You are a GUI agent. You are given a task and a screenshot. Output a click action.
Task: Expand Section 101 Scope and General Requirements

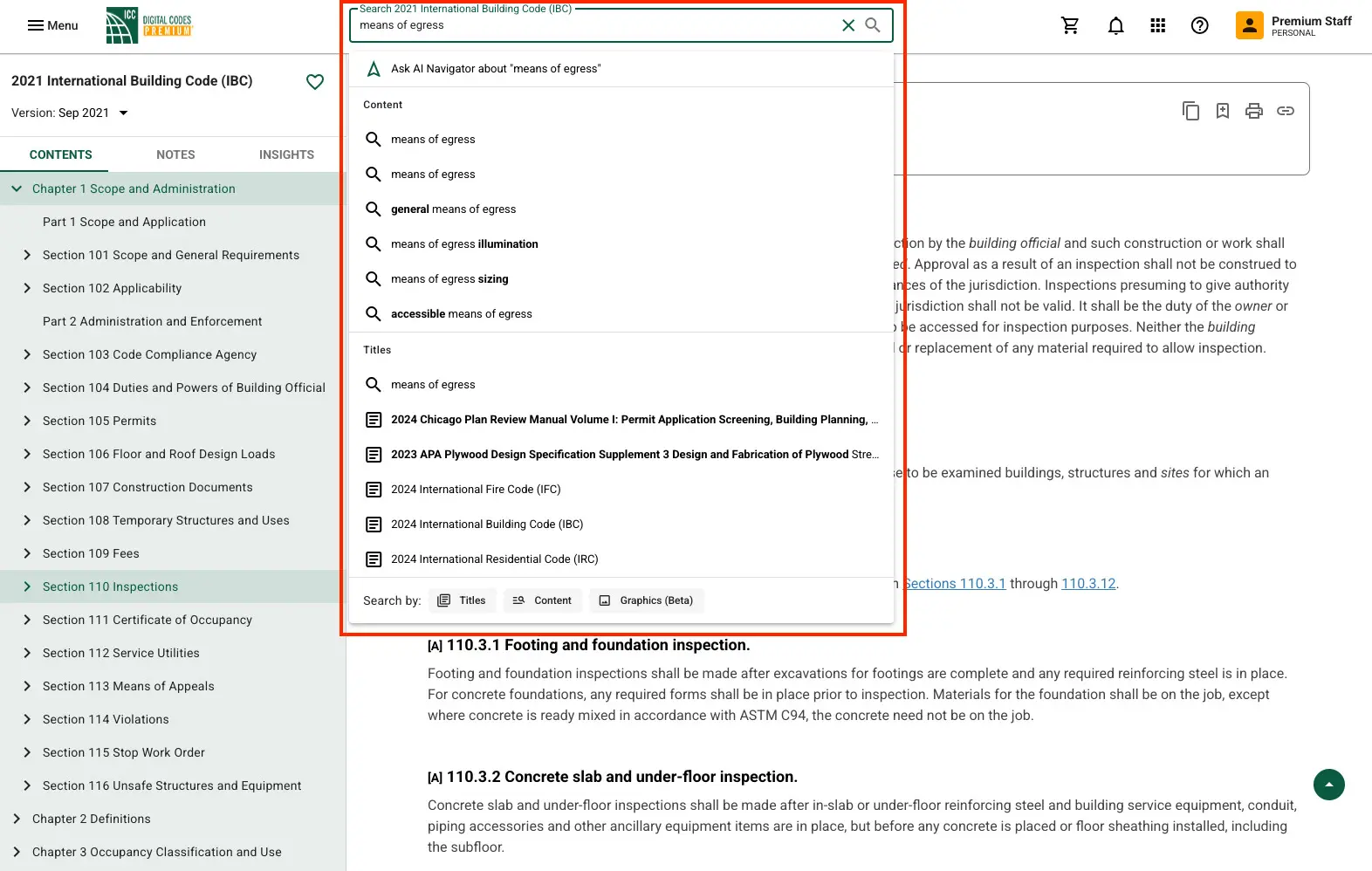tap(26, 255)
